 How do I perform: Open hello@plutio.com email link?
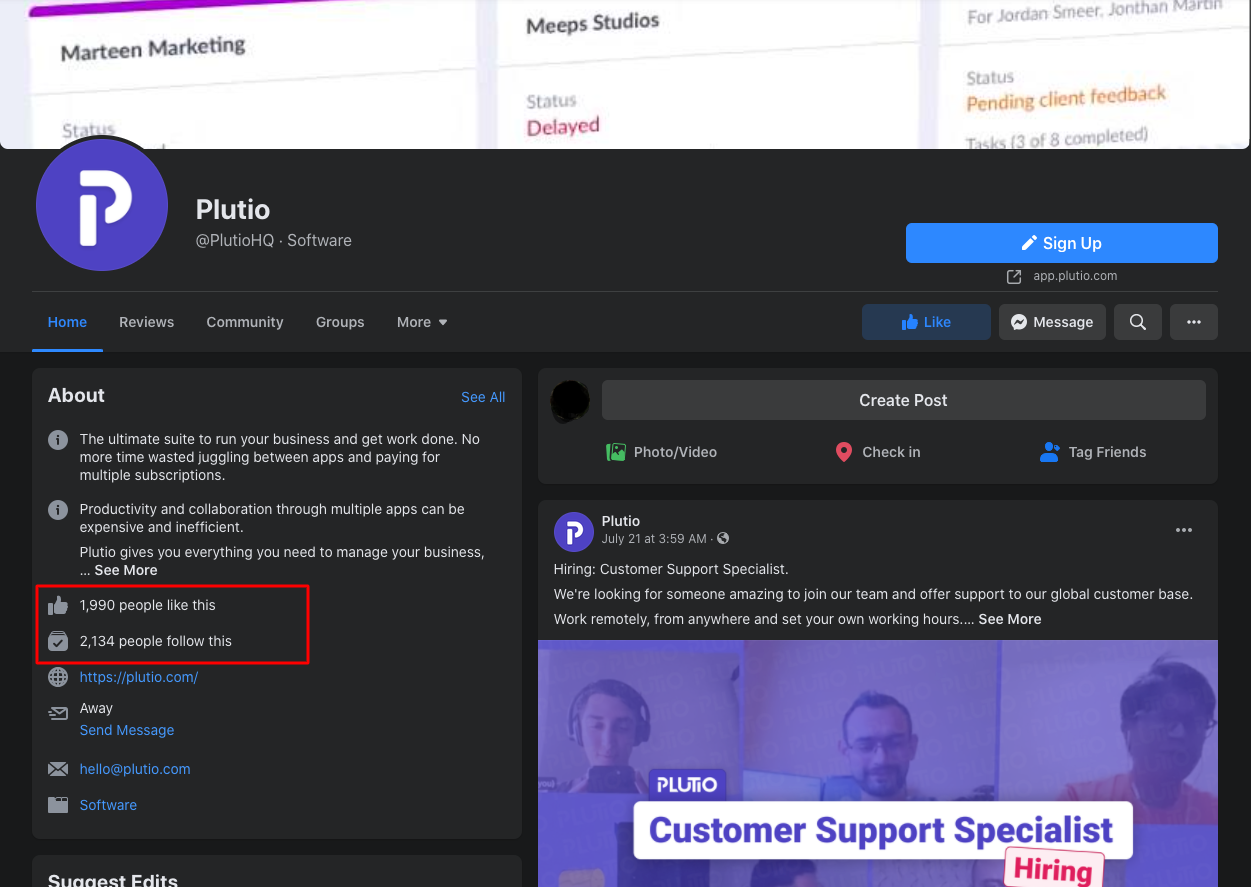click(135, 769)
